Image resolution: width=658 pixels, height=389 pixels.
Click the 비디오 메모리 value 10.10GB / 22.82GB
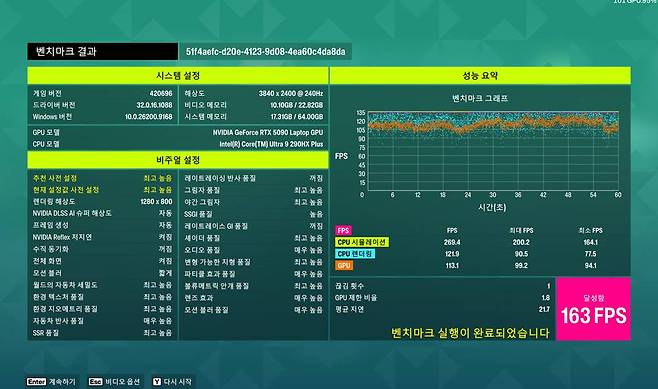[297, 105]
